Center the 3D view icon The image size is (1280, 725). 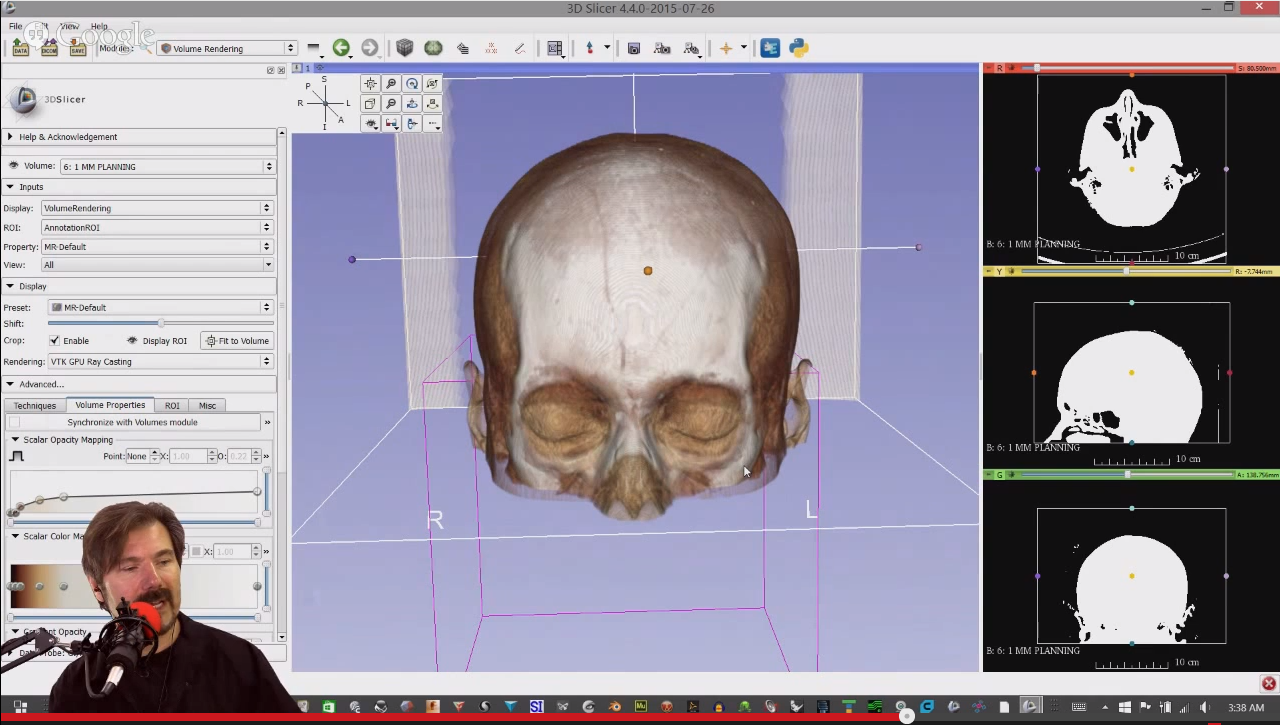tap(370, 84)
